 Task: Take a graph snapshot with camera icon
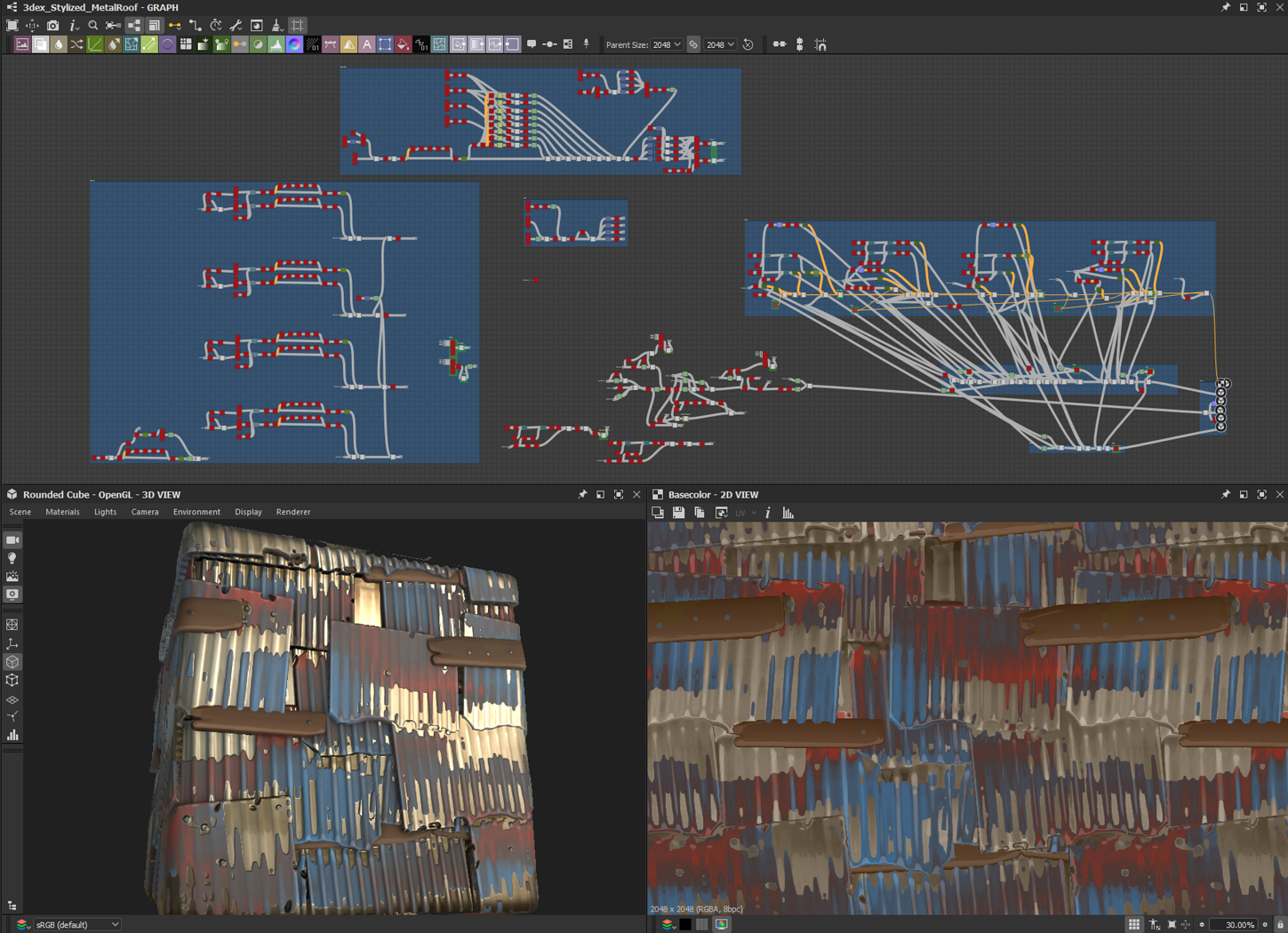pyautogui.click(x=52, y=26)
